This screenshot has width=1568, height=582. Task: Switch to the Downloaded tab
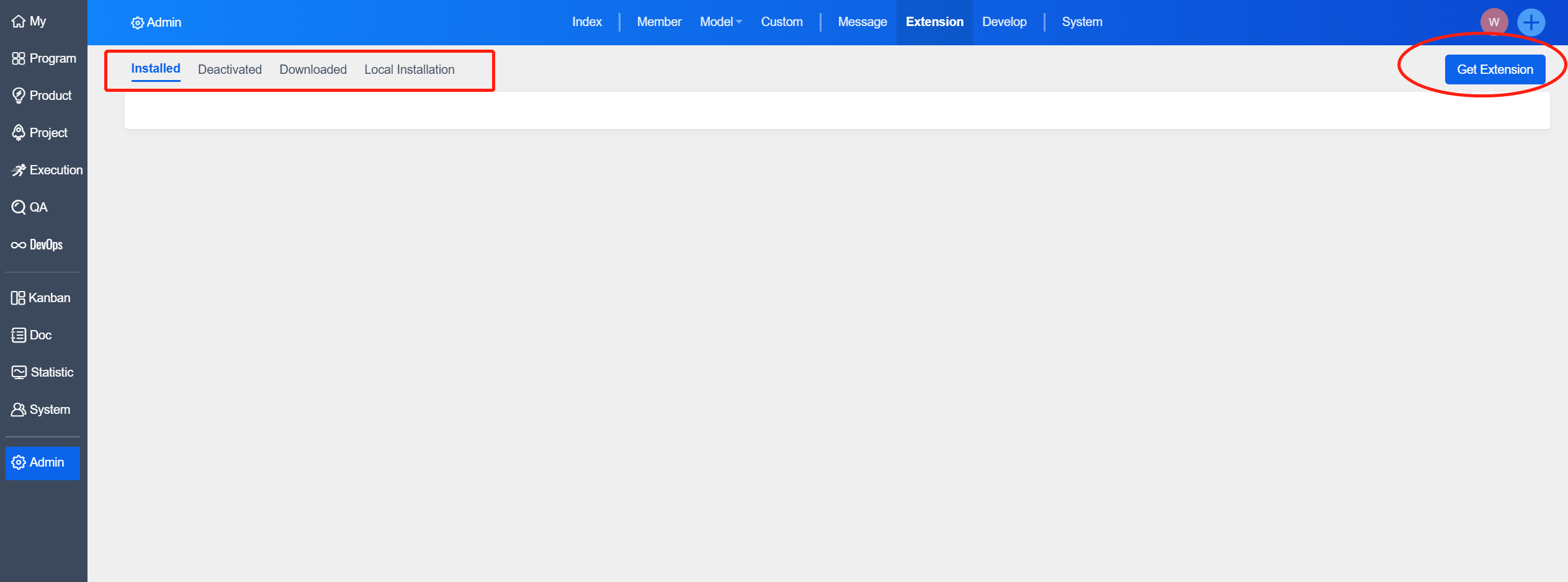point(313,69)
